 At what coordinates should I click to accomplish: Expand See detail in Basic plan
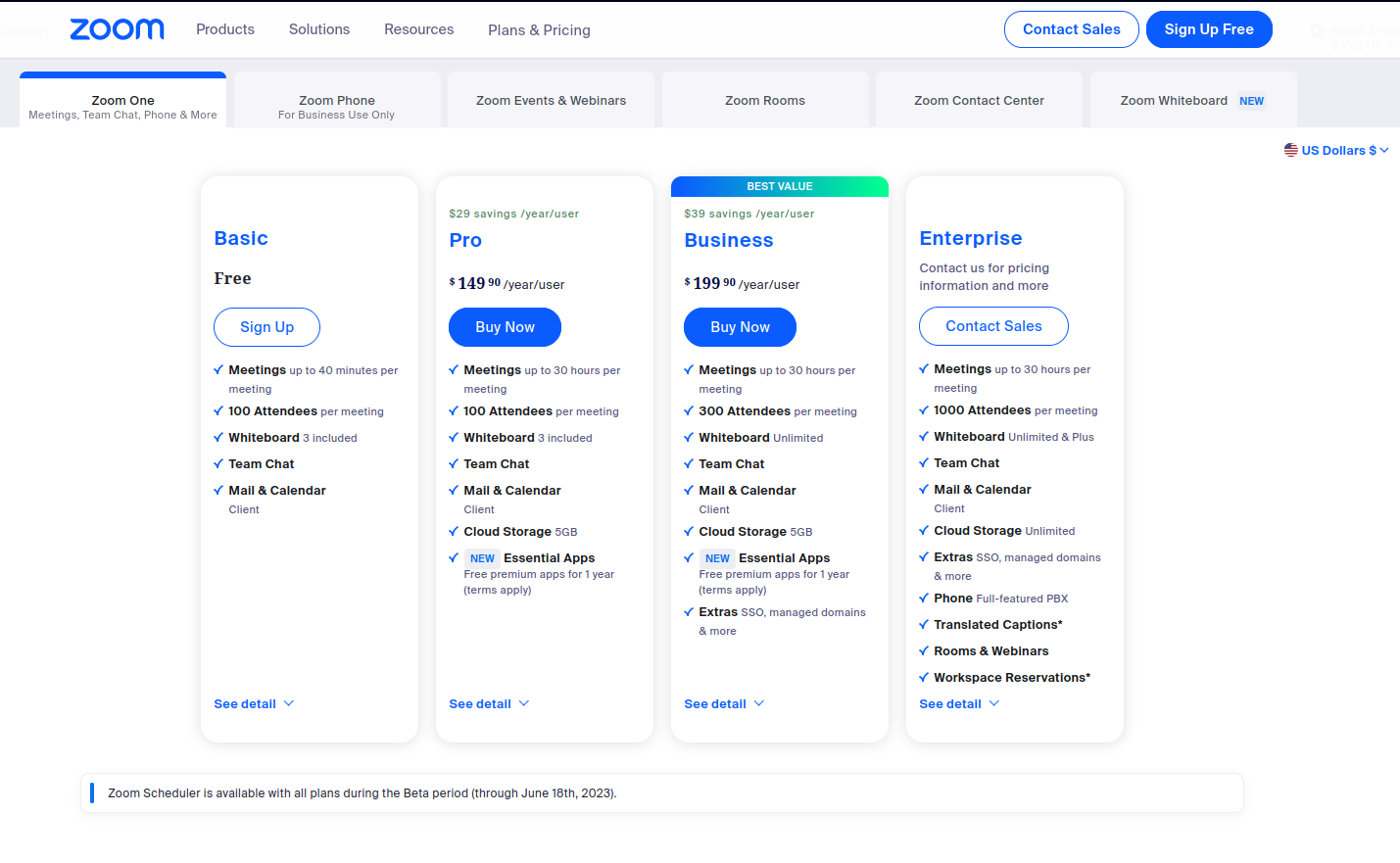254,704
